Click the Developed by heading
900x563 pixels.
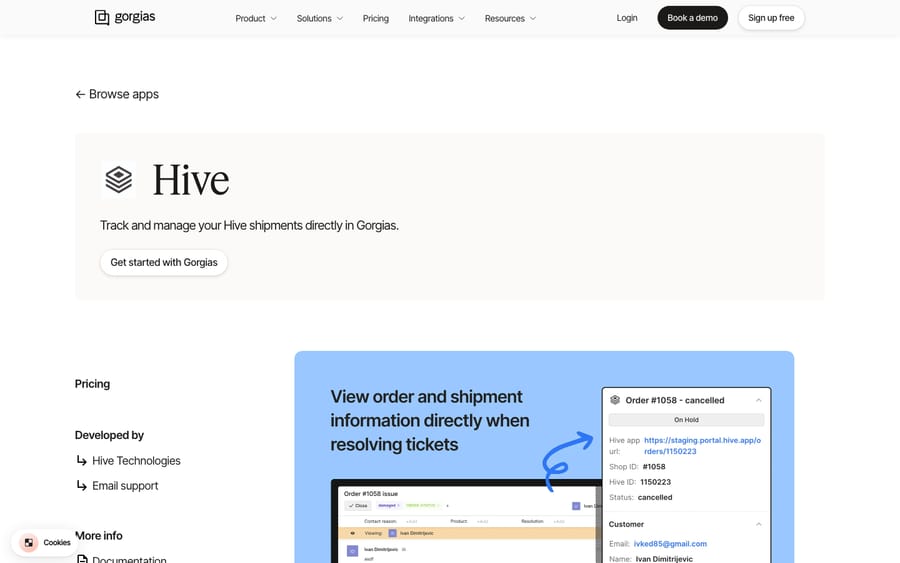pos(109,435)
